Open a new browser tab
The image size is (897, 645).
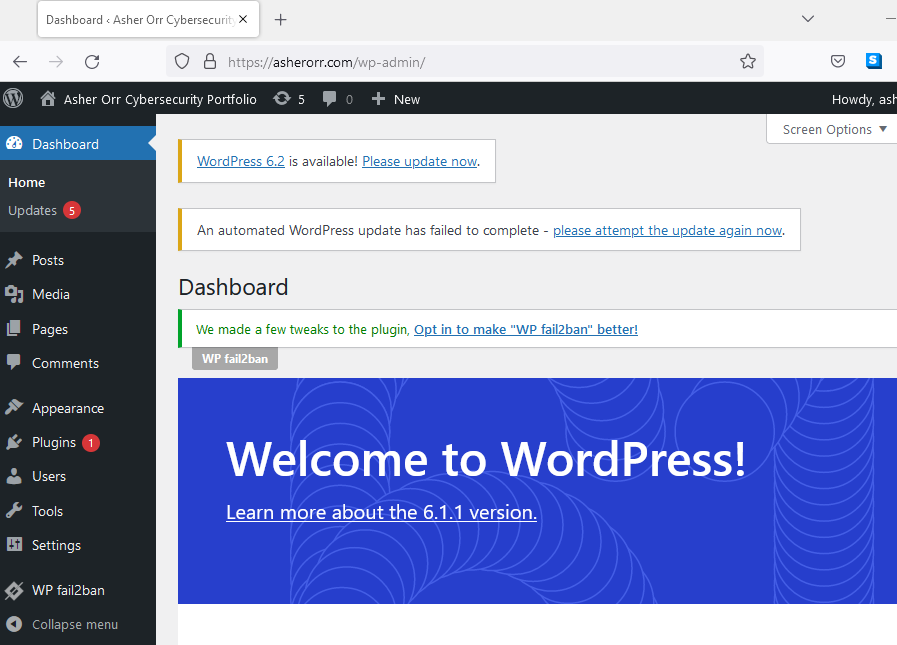(x=280, y=20)
